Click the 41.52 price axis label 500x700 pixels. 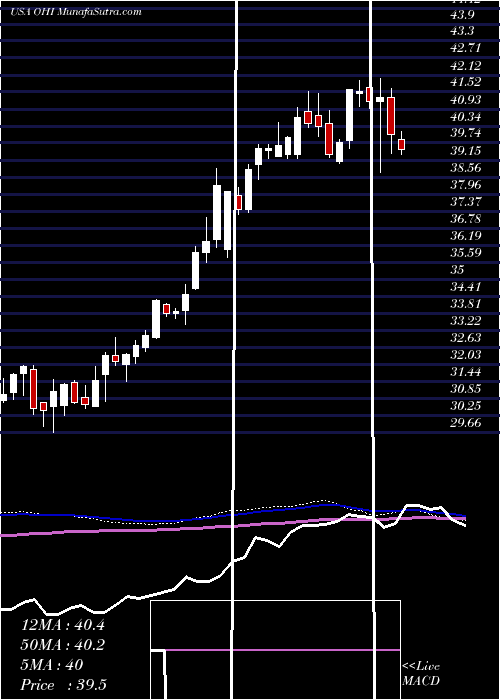(x=467, y=83)
